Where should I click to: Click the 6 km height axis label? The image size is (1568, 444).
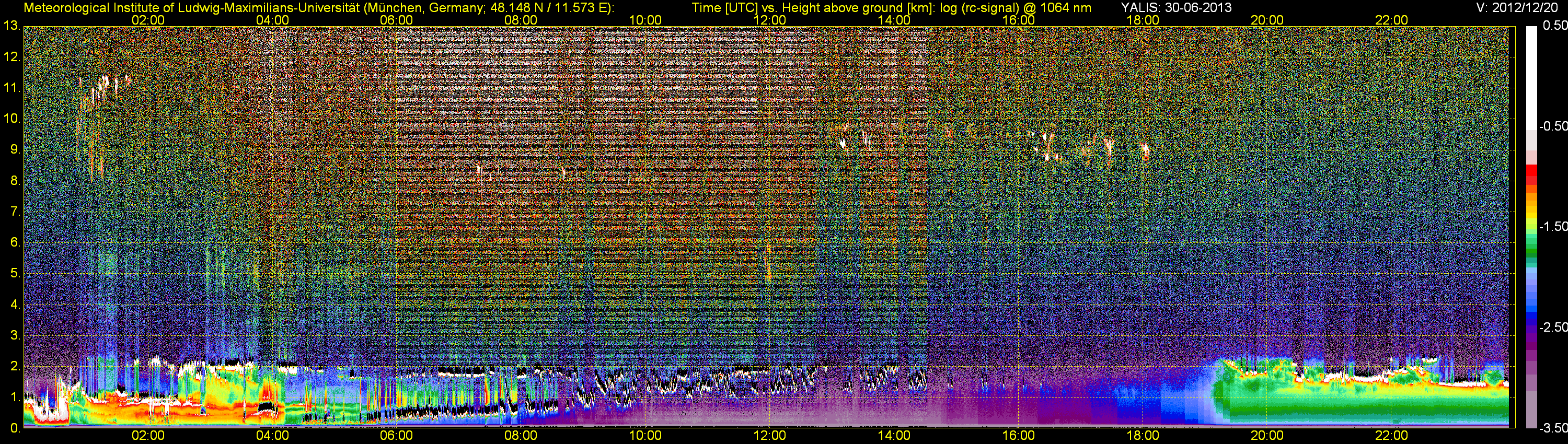coord(15,243)
